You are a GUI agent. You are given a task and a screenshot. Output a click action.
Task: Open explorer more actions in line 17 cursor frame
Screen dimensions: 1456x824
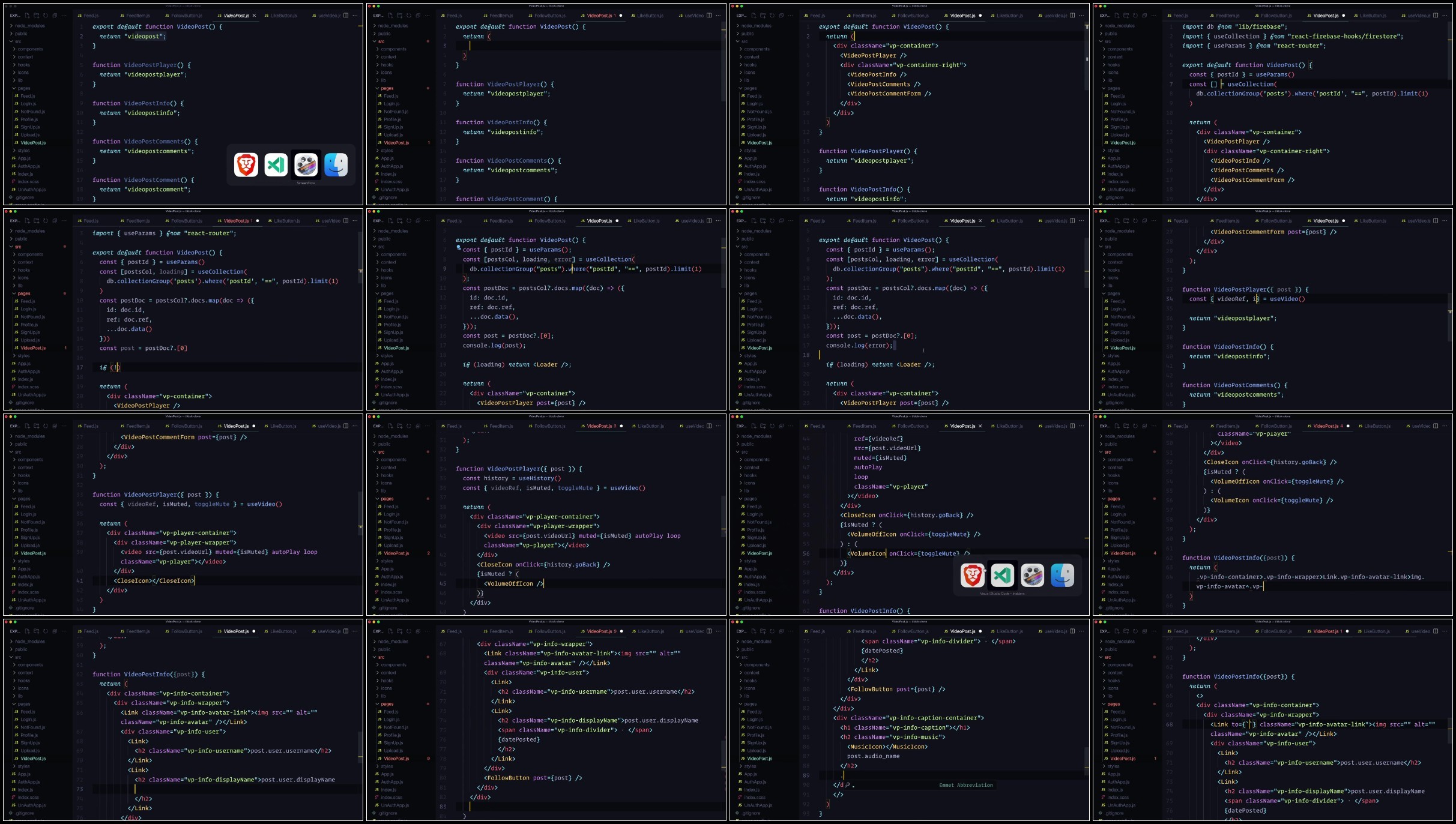click(x=64, y=221)
